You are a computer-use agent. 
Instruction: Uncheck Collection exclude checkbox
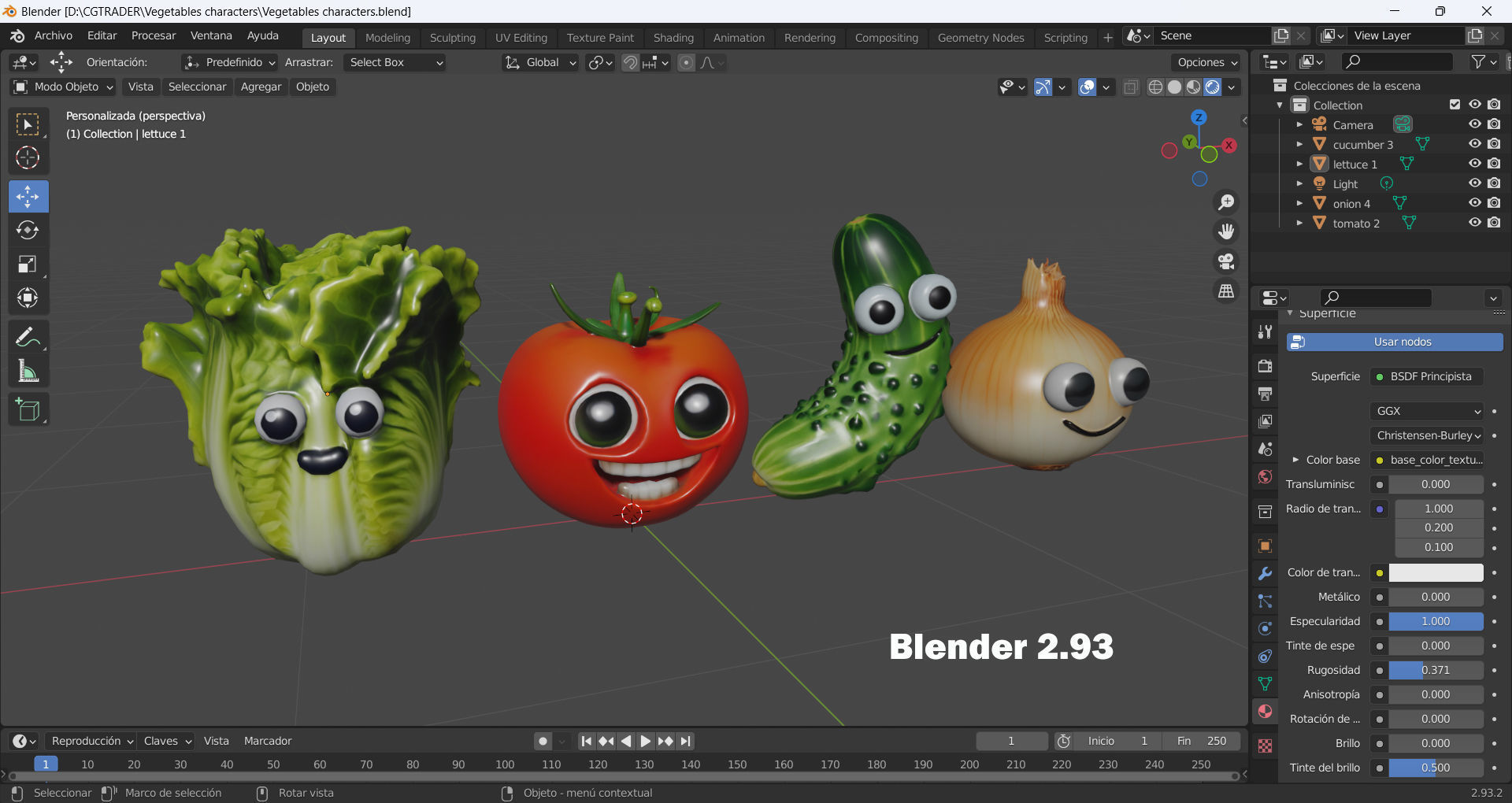point(1455,105)
